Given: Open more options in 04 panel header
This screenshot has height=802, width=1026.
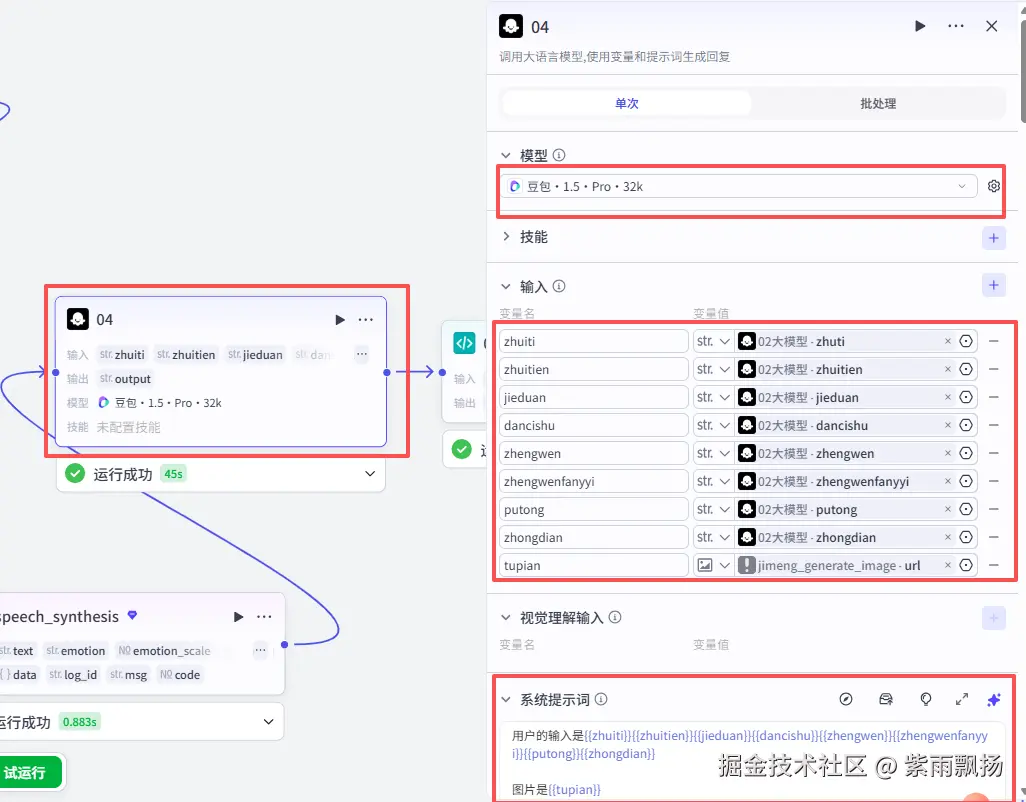Looking at the screenshot, I should coord(956,26).
